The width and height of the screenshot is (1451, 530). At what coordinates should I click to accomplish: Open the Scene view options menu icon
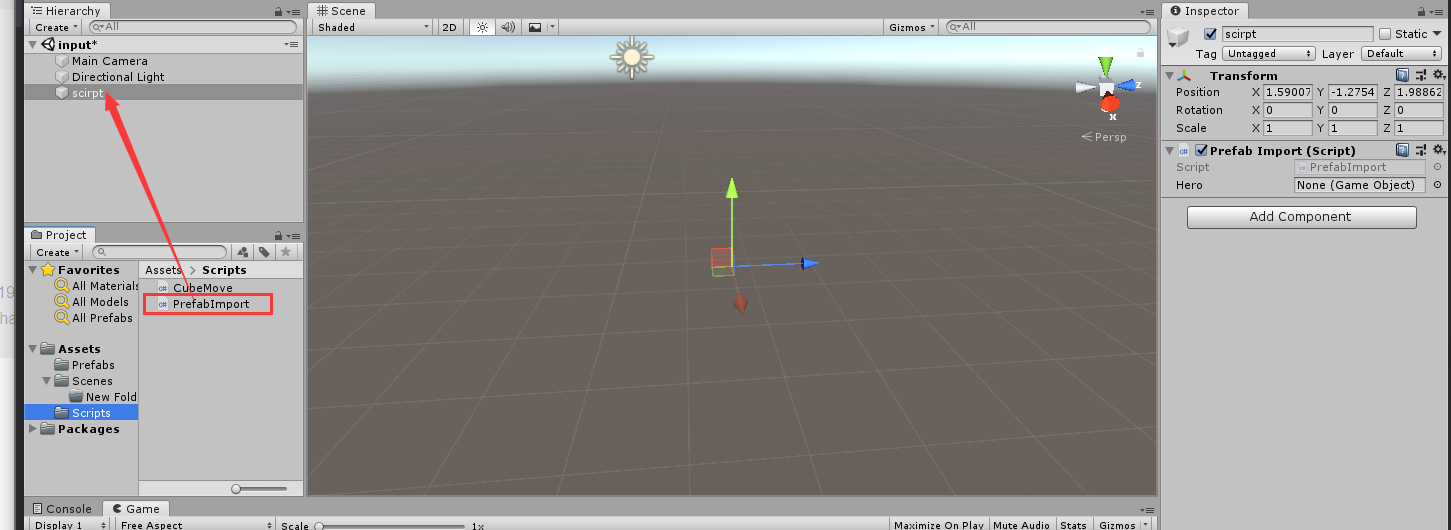1146,11
